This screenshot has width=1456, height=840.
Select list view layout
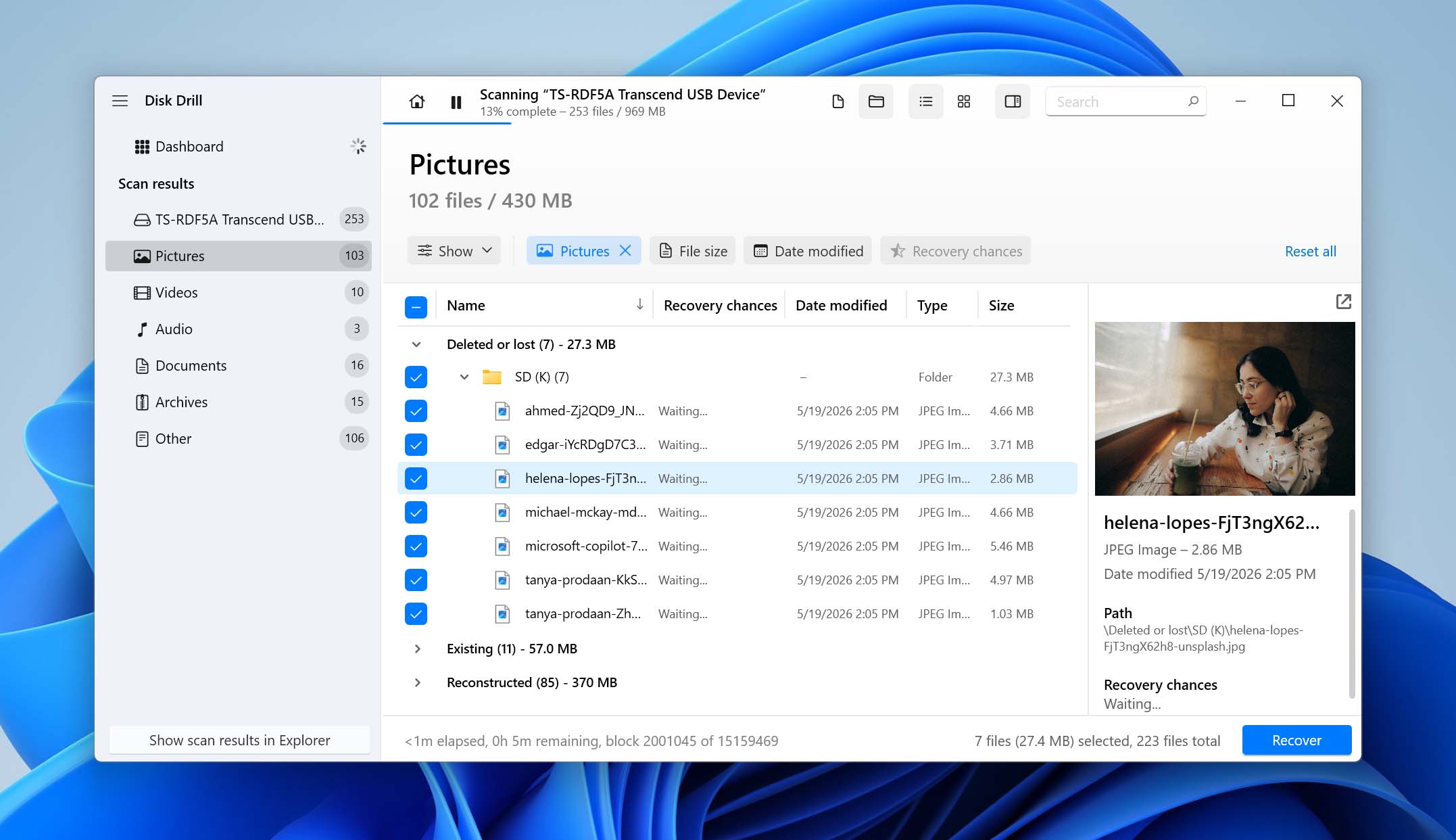pyautogui.click(x=926, y=101)
